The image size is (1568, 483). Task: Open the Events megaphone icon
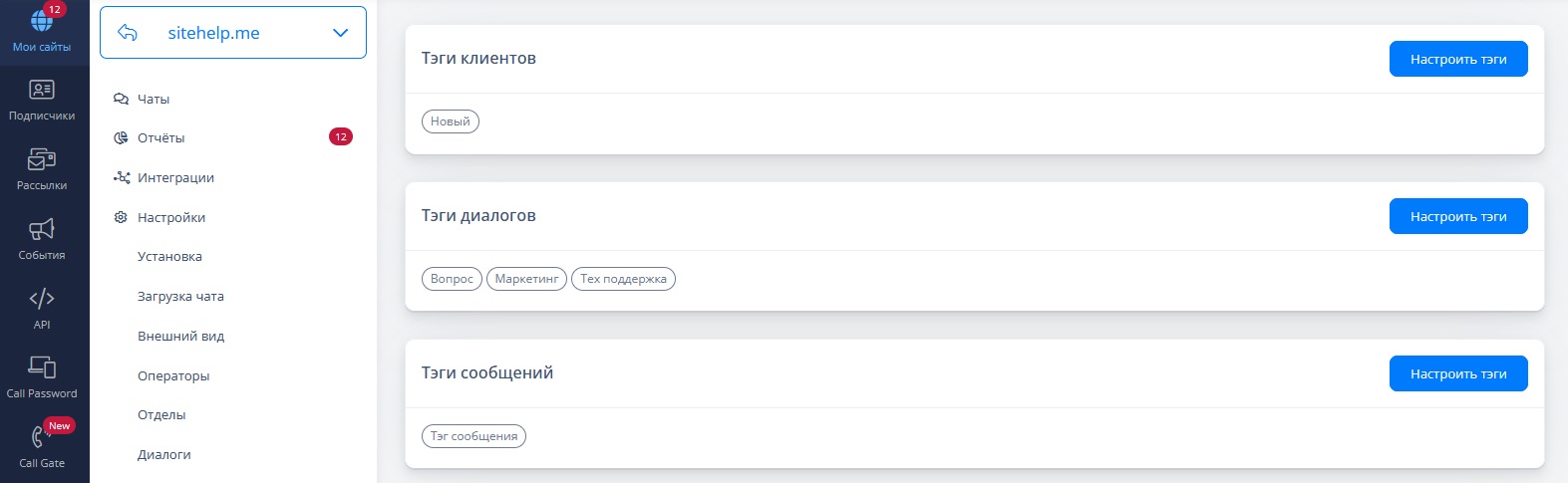click(42, 229)
